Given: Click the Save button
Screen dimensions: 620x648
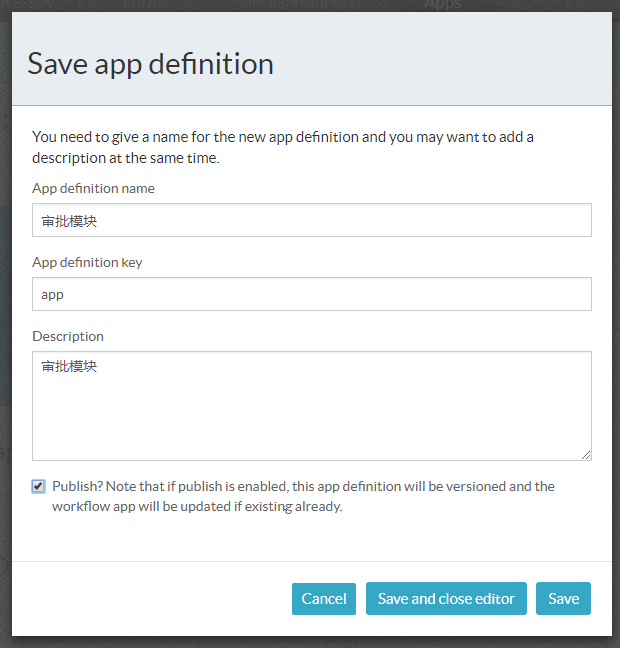Looking at the screenshot, I should pos(563,598).
